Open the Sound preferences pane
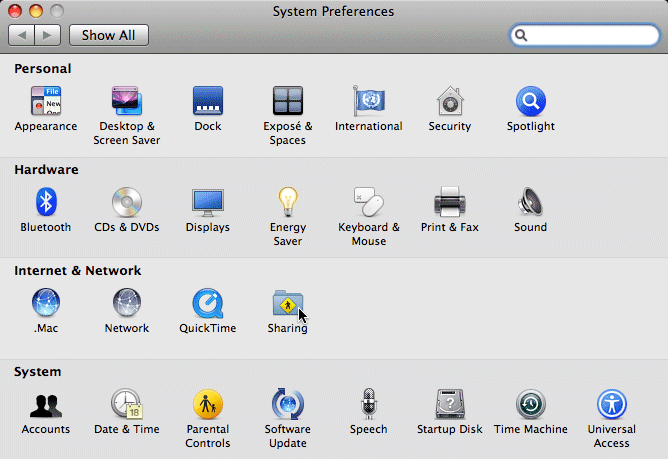The image size is (668, 459). (x=530, y=203)
